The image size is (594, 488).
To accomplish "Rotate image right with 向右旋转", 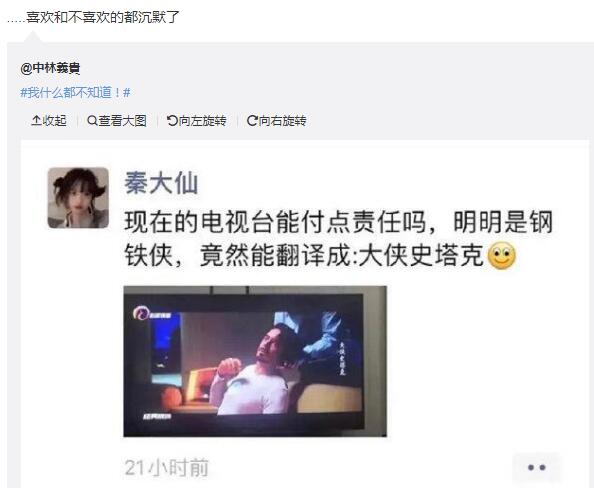I will coord(277,121).
